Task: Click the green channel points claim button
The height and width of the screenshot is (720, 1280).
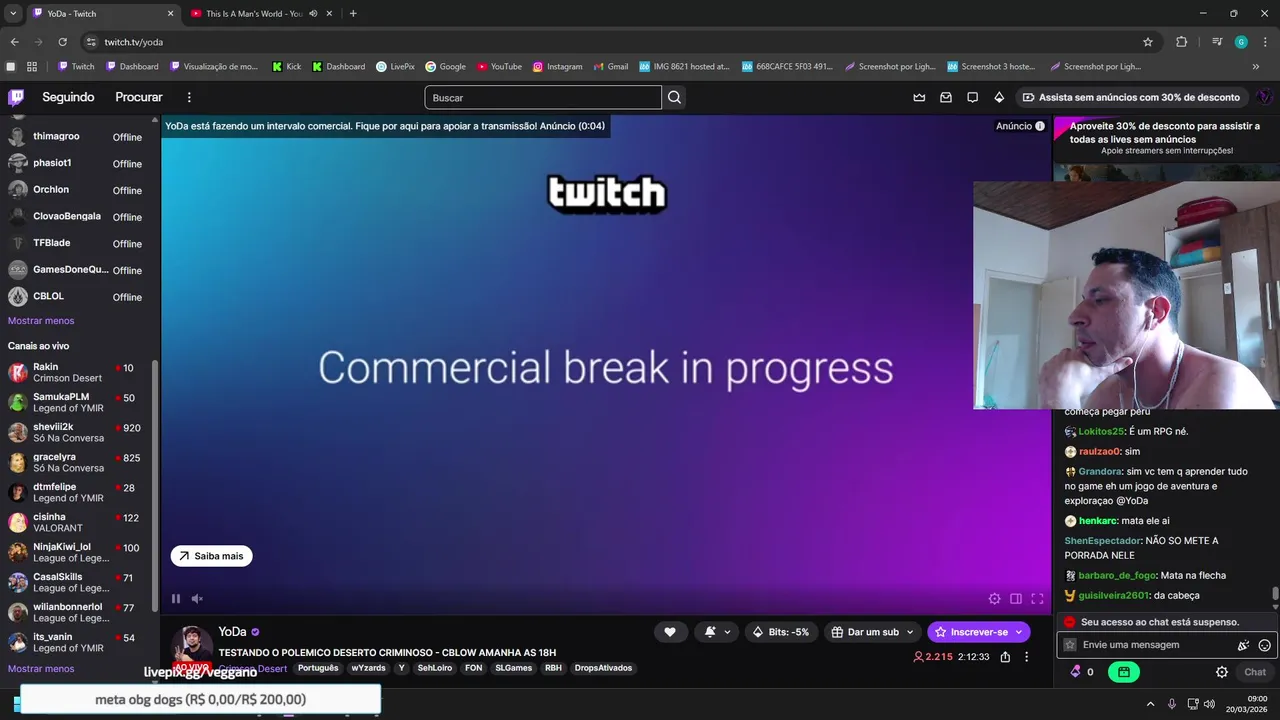Action: [1124, 672]
